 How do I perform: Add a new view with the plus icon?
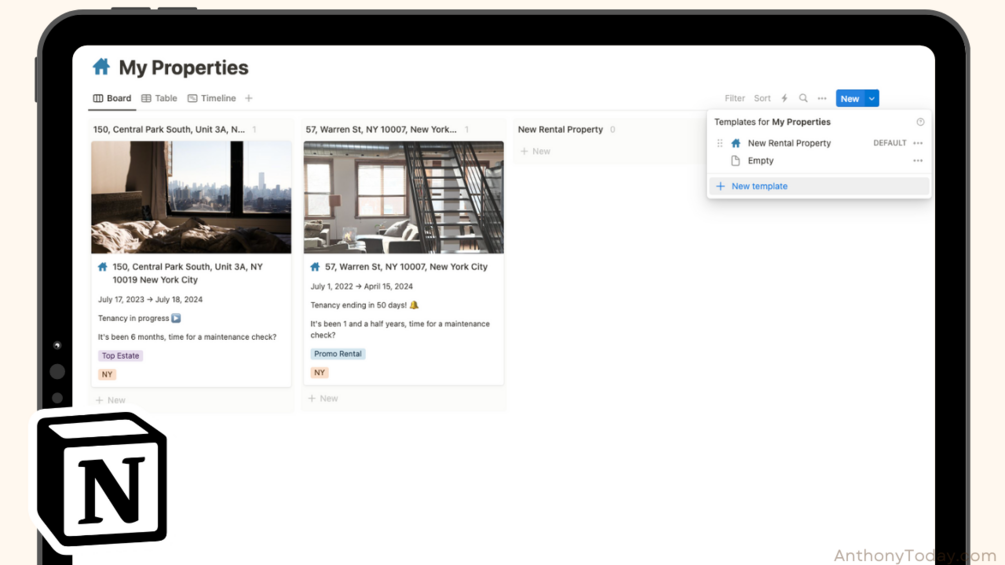pos(249,98)
